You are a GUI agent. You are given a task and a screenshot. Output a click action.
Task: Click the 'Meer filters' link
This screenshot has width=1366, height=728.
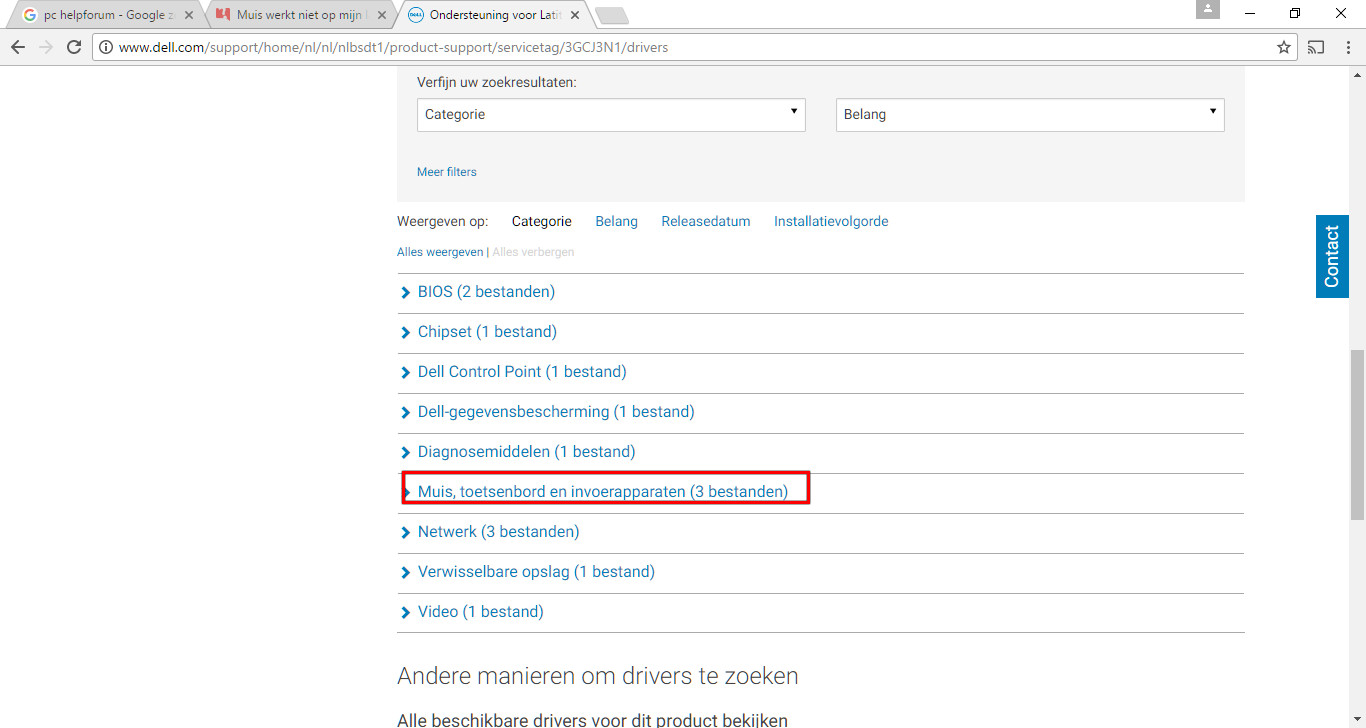447,172
